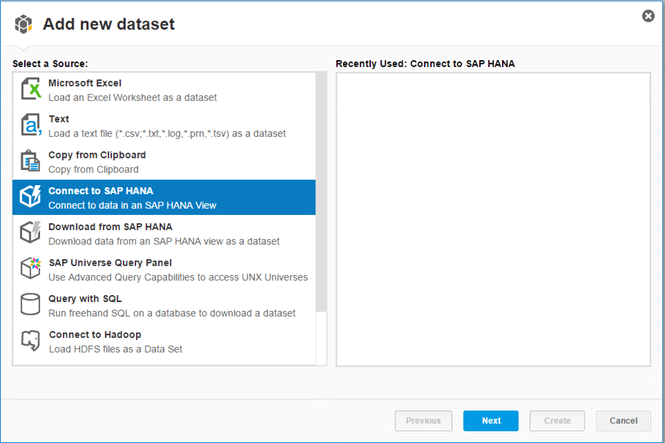Click the Cancel button

click(x=623, y=421)
